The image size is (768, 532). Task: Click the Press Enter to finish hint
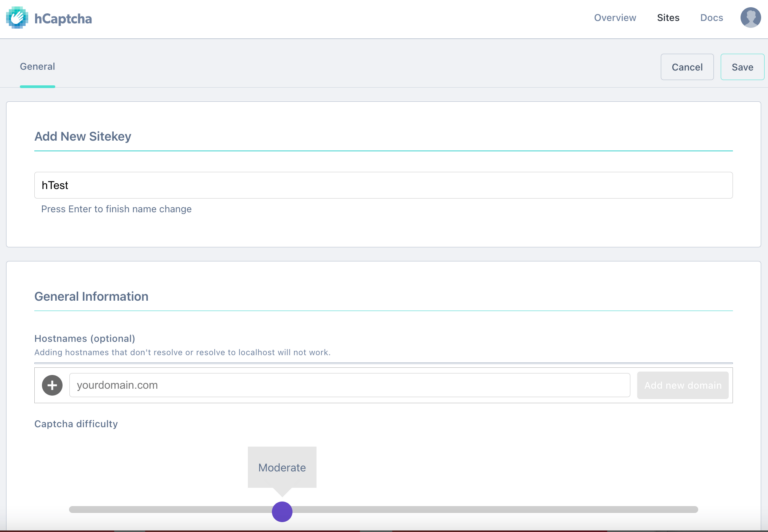pos(116,209)
